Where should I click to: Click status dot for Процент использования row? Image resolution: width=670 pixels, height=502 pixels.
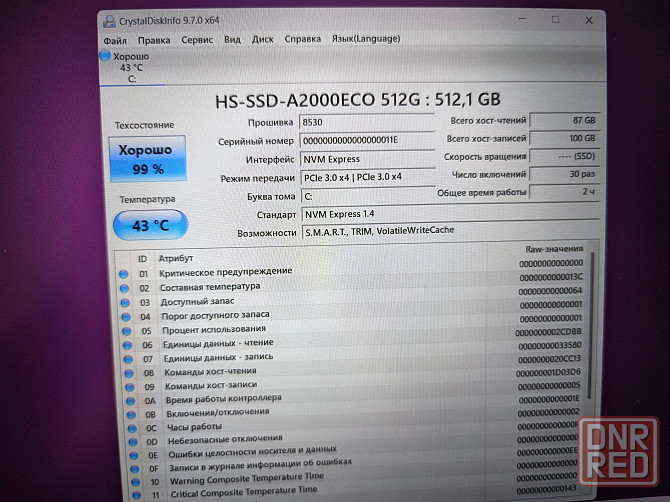pyautogui.click(x=127, y=332)
